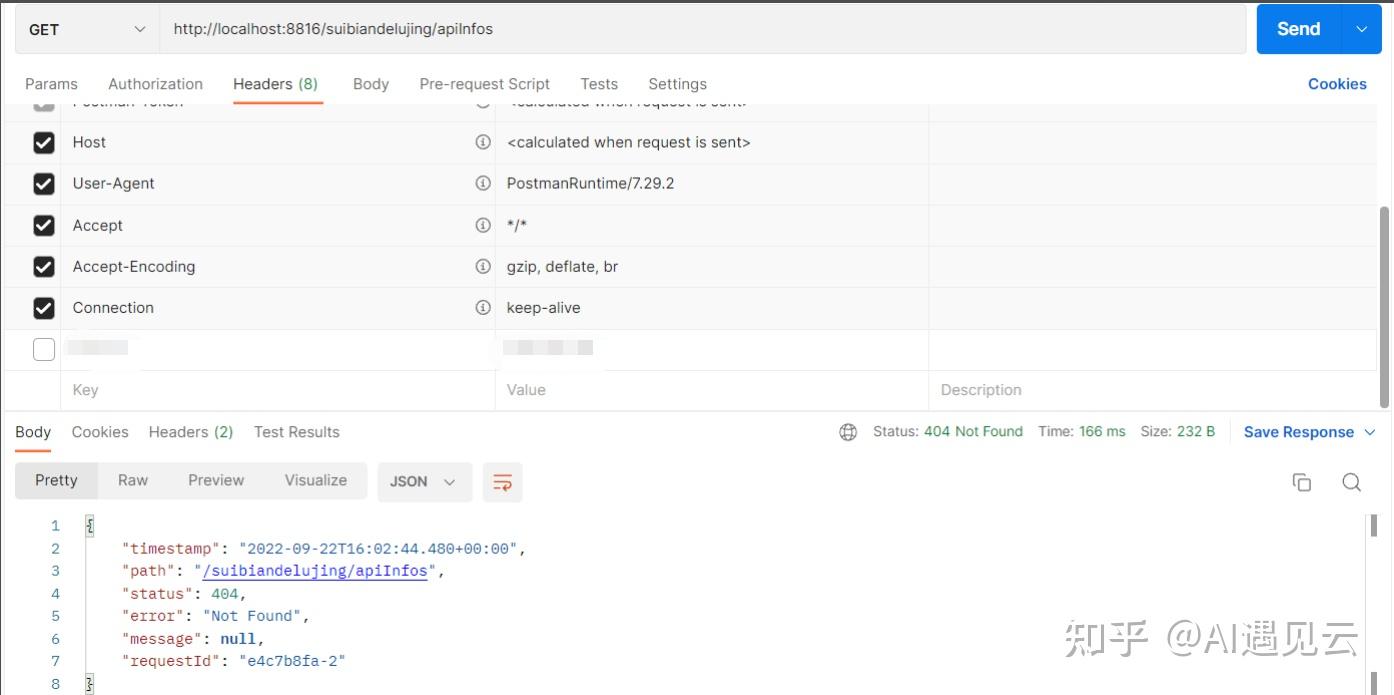Open the Cookies manager
Image resolution: width=1394 pixels, height=695 pixels.
click(x=1337, y=84)
